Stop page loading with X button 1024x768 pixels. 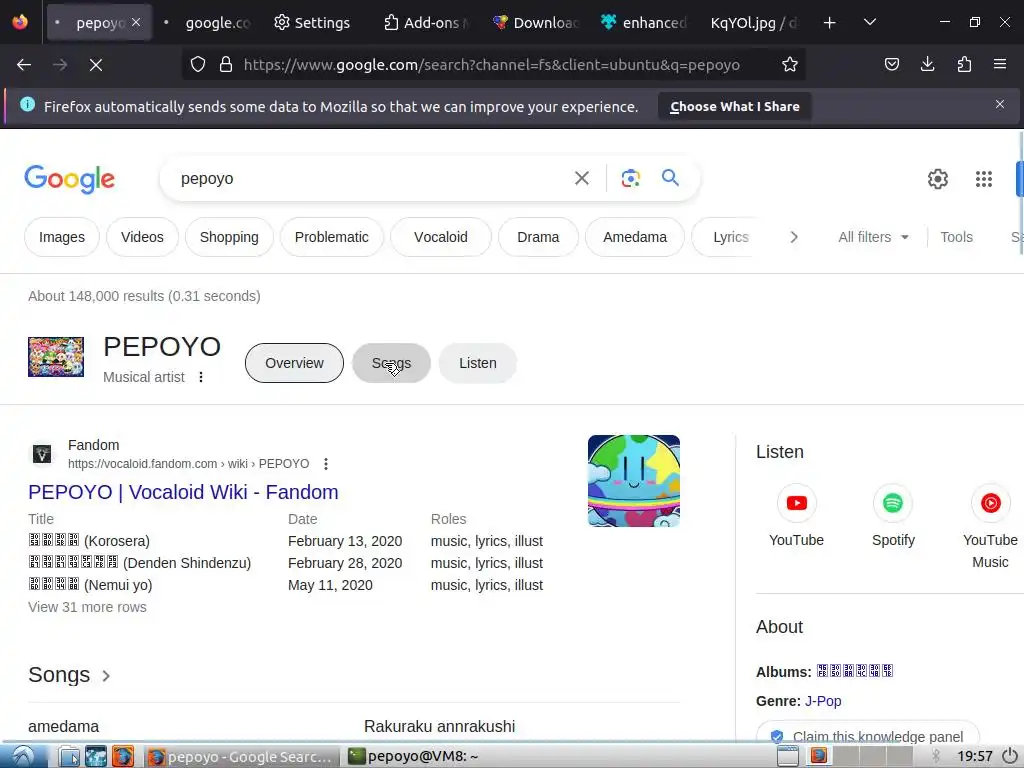pyautogui.click(x=96, y=65)
